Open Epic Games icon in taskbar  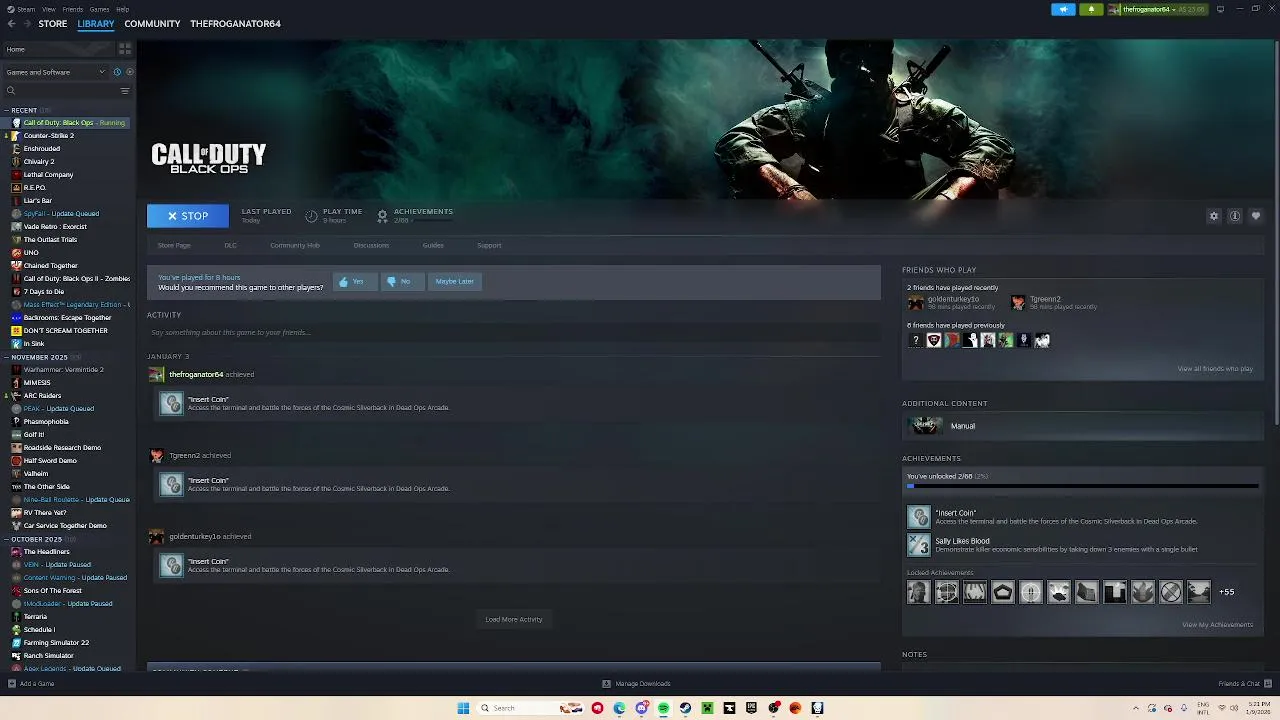[x=751, y=708]
